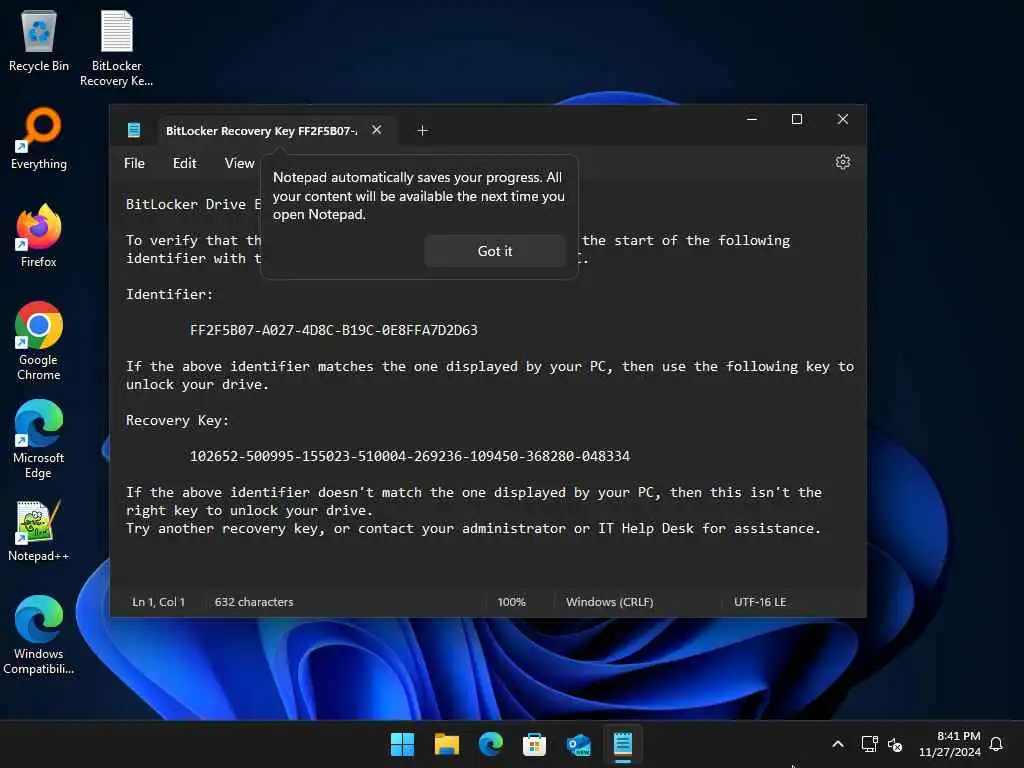Launch the Firefox desktop shortcut
The image size is (1024, 768).
click(39, 236)
